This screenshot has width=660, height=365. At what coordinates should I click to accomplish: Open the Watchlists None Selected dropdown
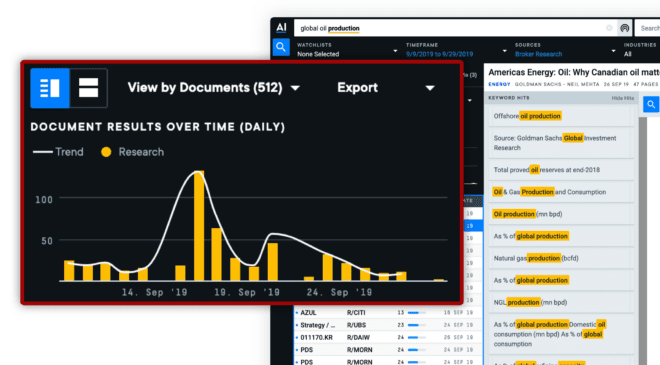click(x=347, y=50)
